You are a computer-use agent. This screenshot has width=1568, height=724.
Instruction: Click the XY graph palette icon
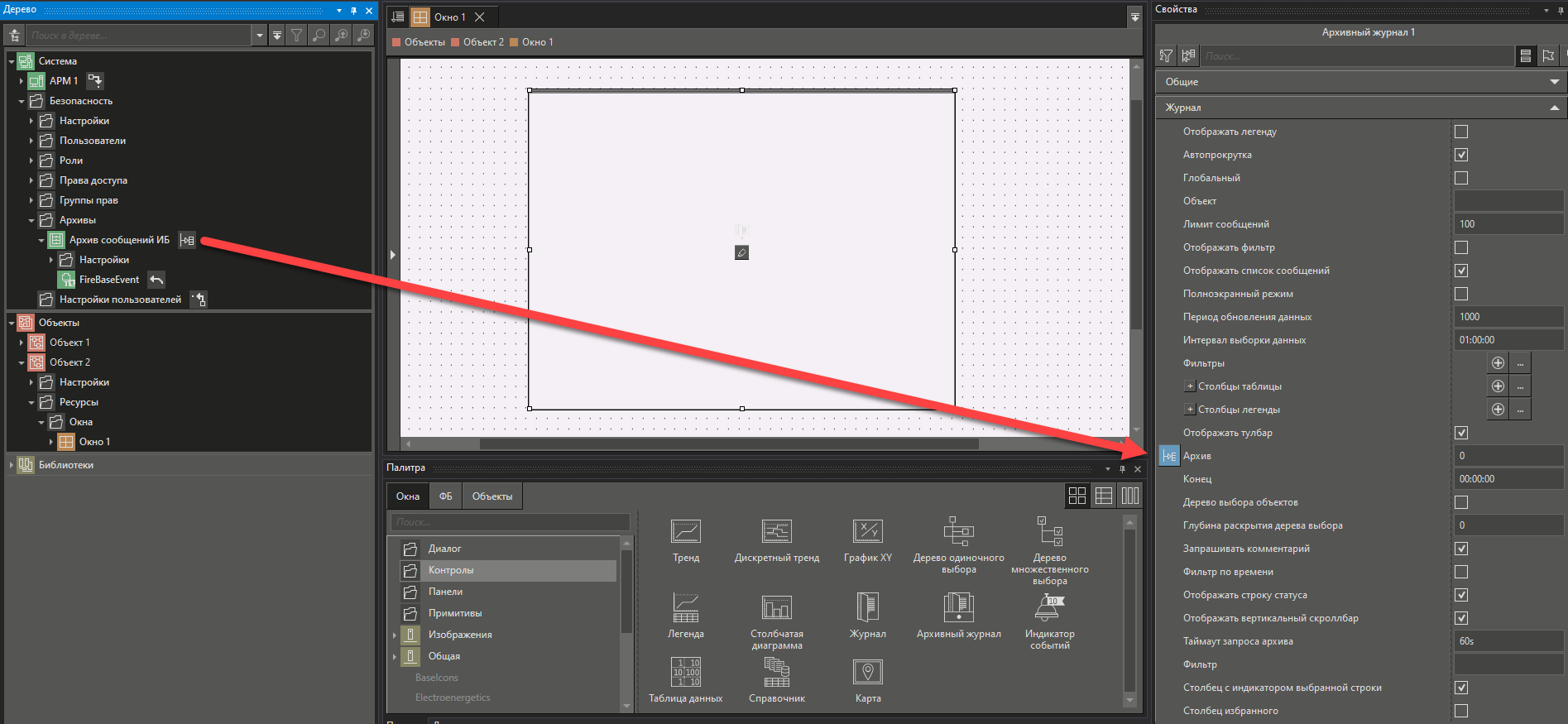pos(867,532)
